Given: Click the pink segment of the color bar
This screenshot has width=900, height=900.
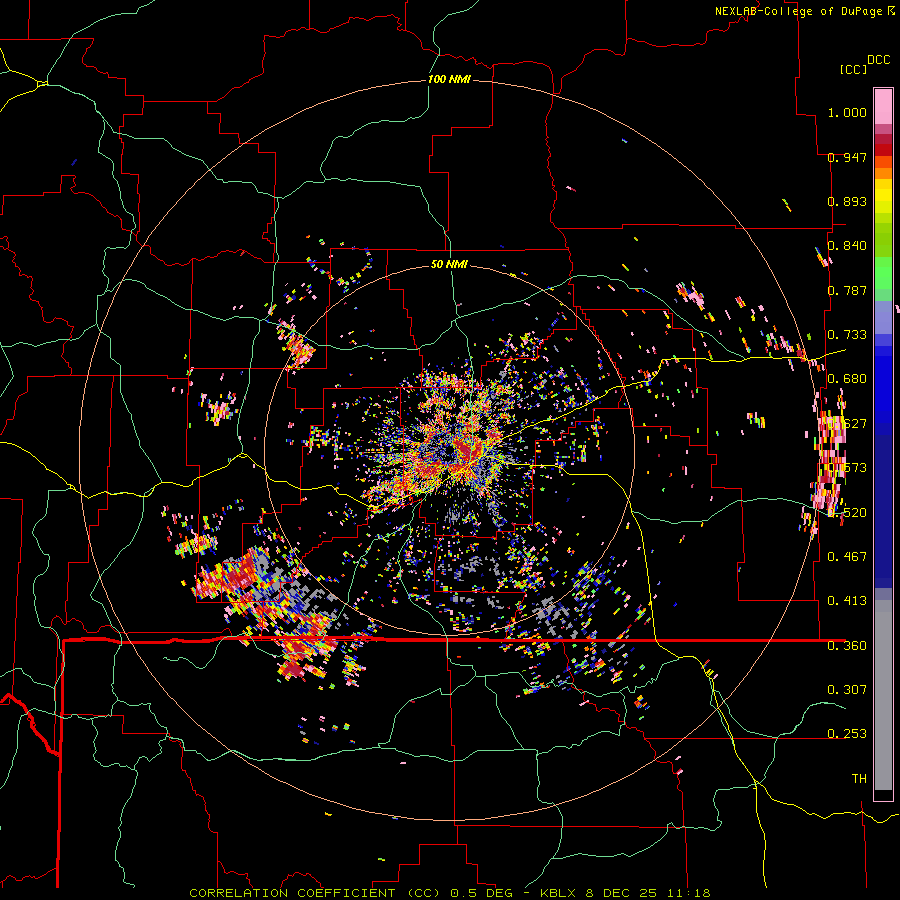Looking at the screenshot, I should pyautogui.click(x=883, y=107).
